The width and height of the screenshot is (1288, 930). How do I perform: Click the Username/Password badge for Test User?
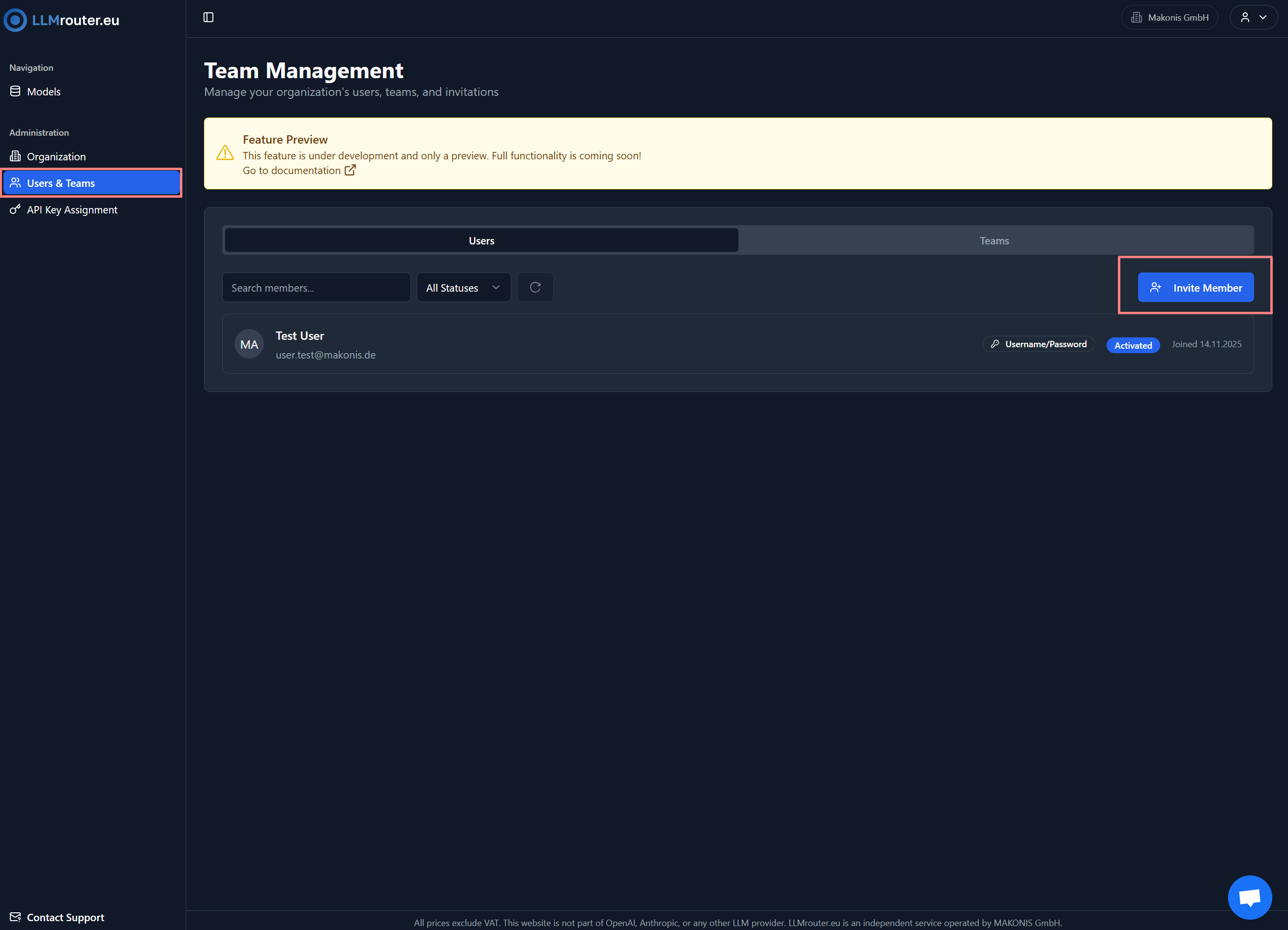pyautogui.click(x=1038, y=344)
